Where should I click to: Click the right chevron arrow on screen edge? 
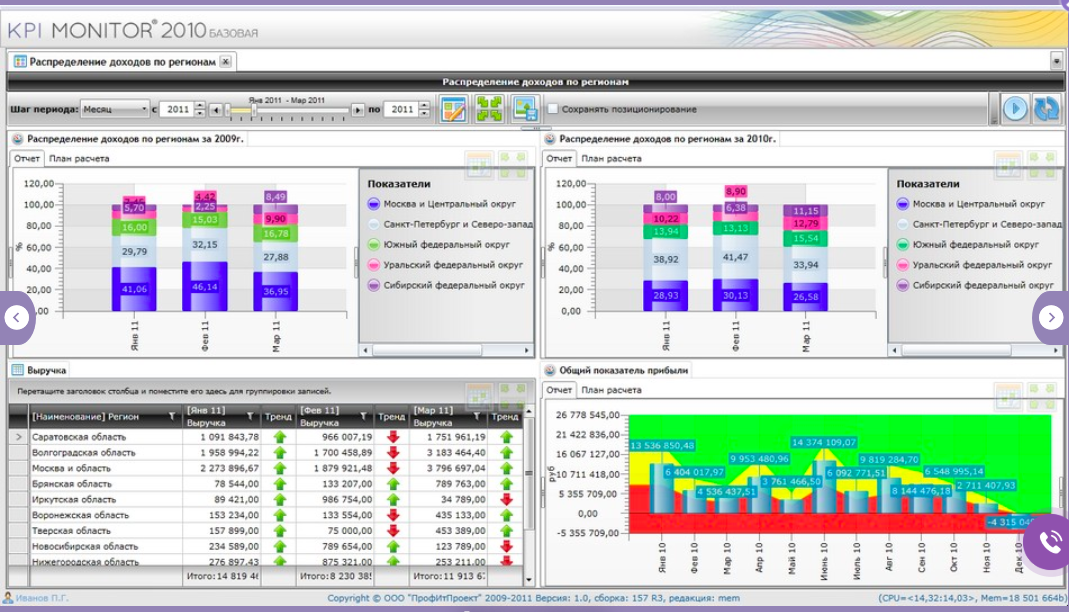tap(1051, 316)
